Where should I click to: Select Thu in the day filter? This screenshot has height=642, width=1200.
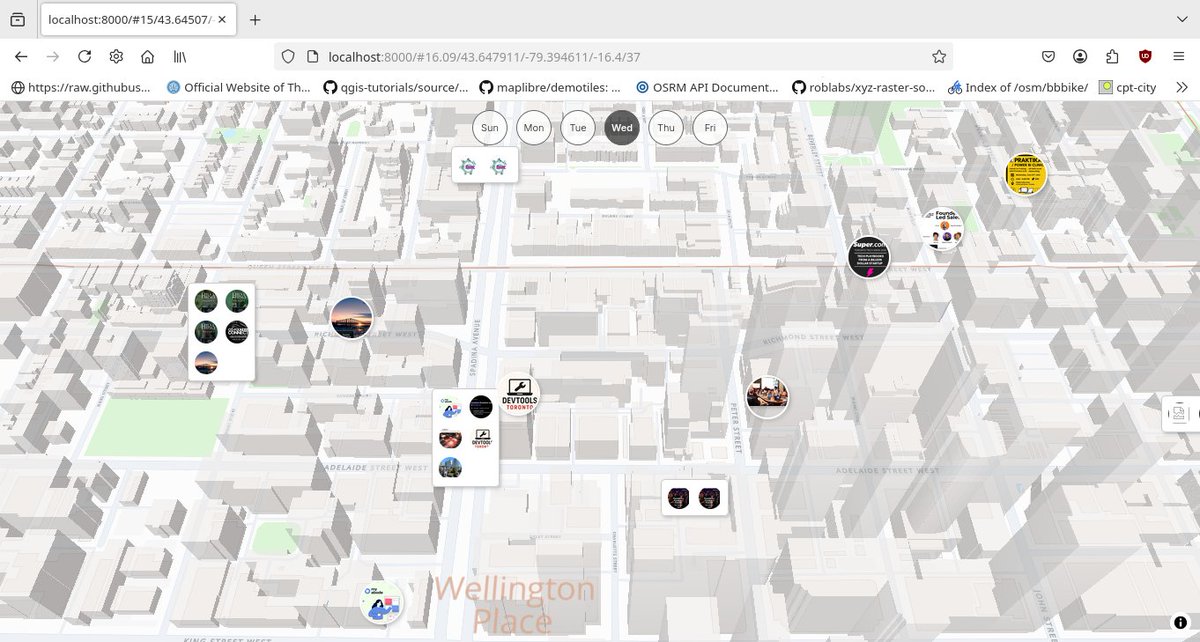pyautogui.click(x=666, y=128)
